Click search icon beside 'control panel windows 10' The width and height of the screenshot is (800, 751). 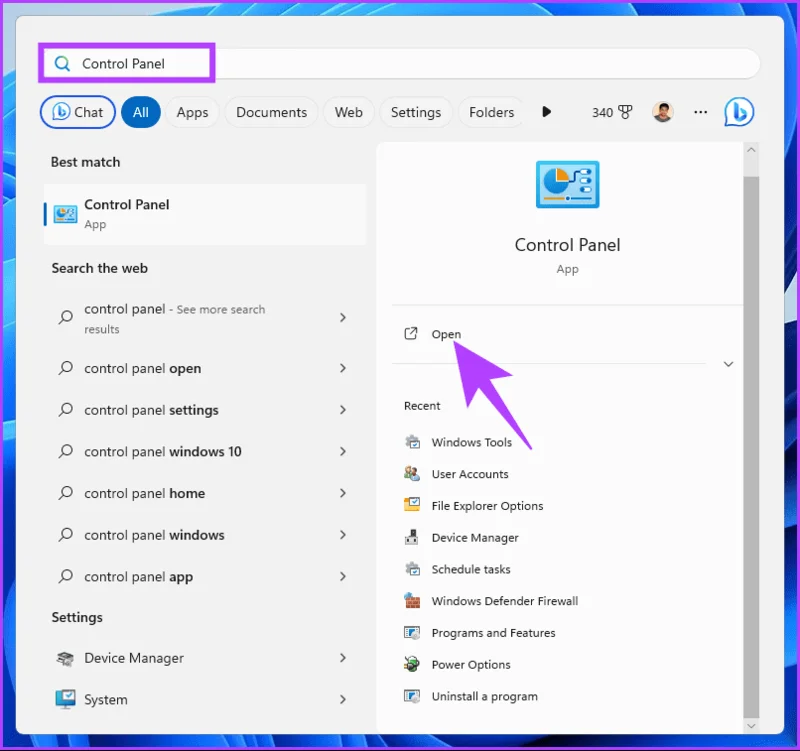[x=65, y=452]
